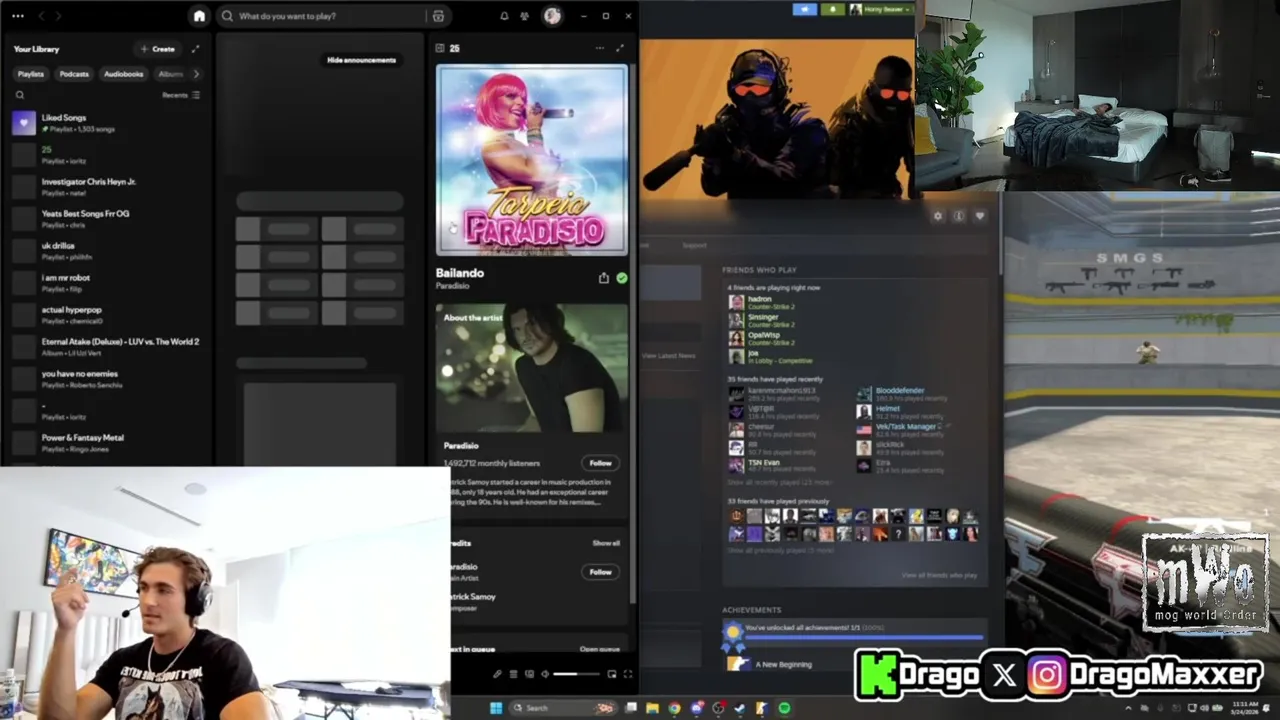Open Spotify mini player icon

point(612,674)
